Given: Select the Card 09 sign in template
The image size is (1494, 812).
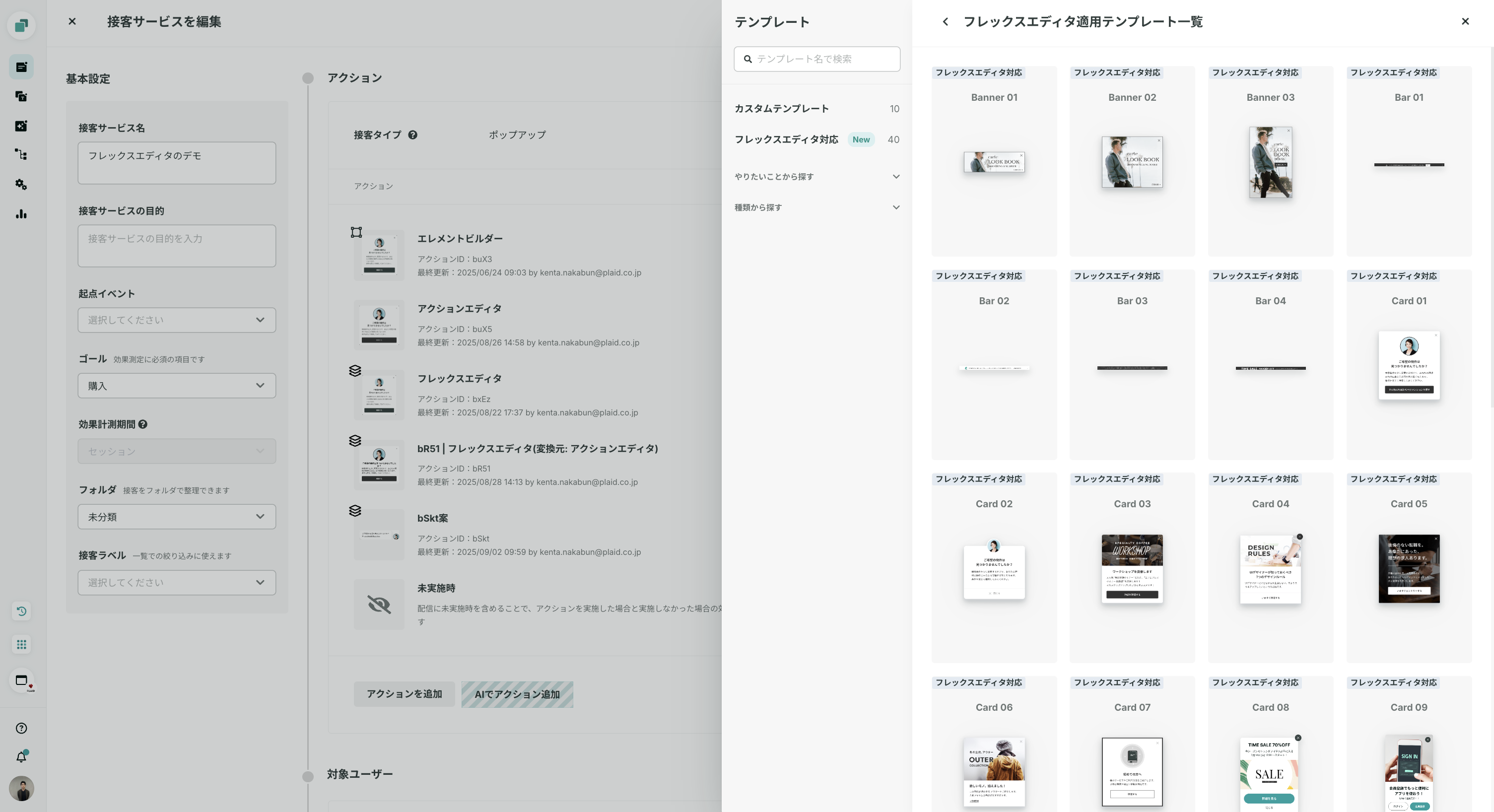Looking at the screenshot, I should coord(1409,744).
